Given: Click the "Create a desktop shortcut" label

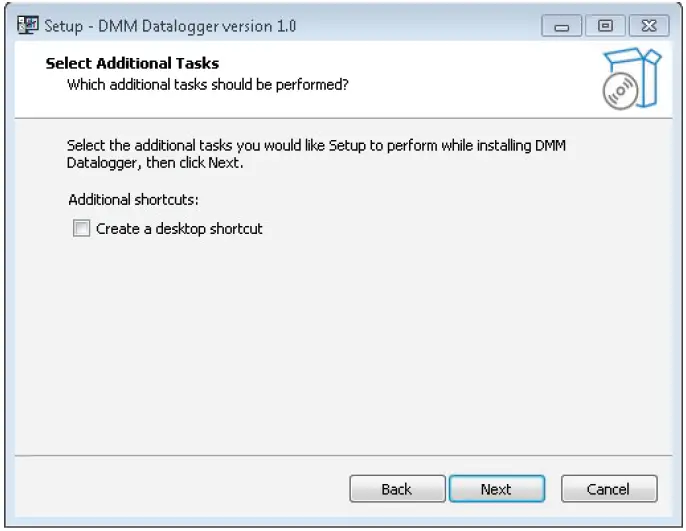Looking at the screenshot, I should tap(179, 229).
